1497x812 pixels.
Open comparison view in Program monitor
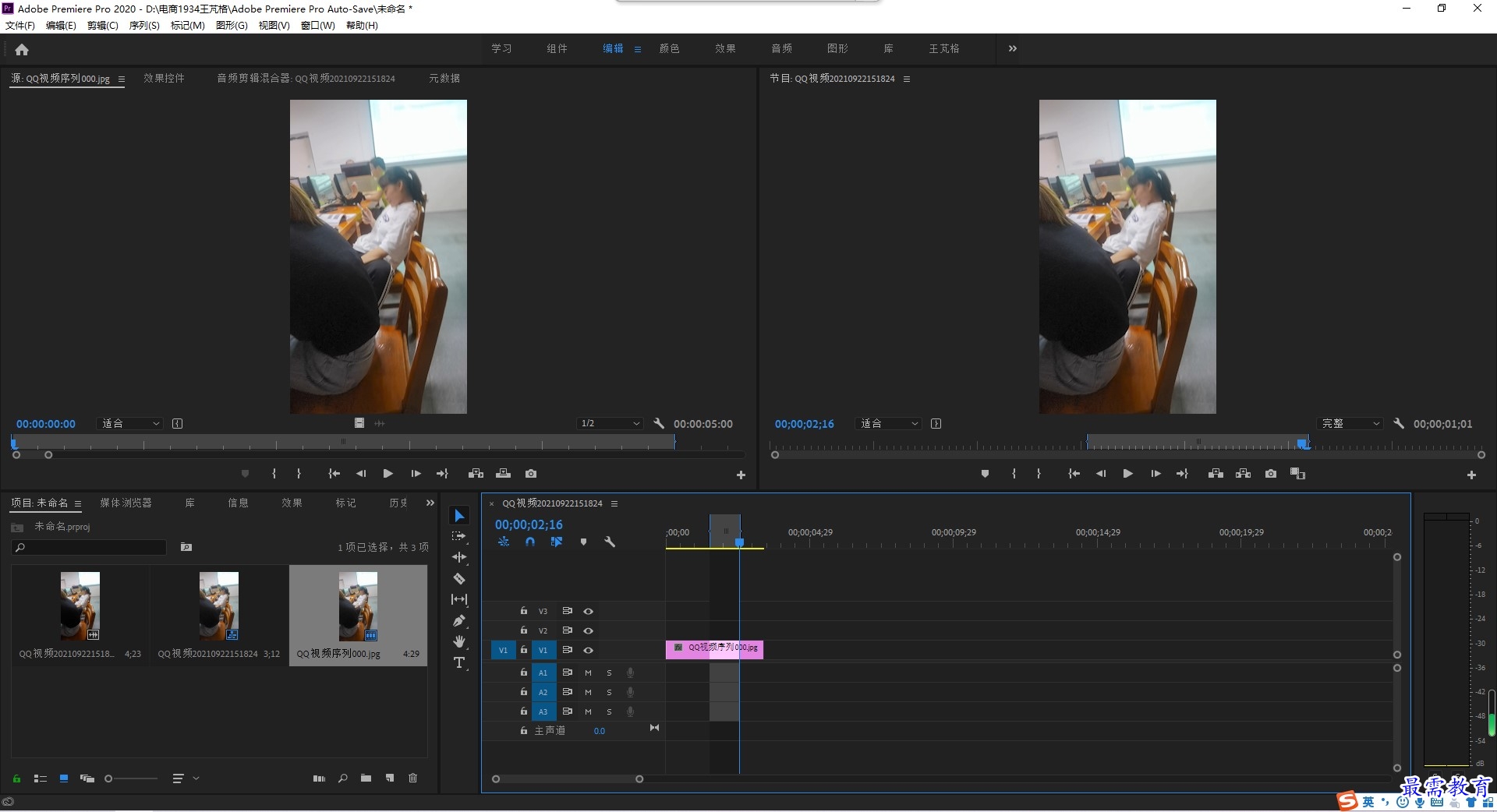(1298, 474)
